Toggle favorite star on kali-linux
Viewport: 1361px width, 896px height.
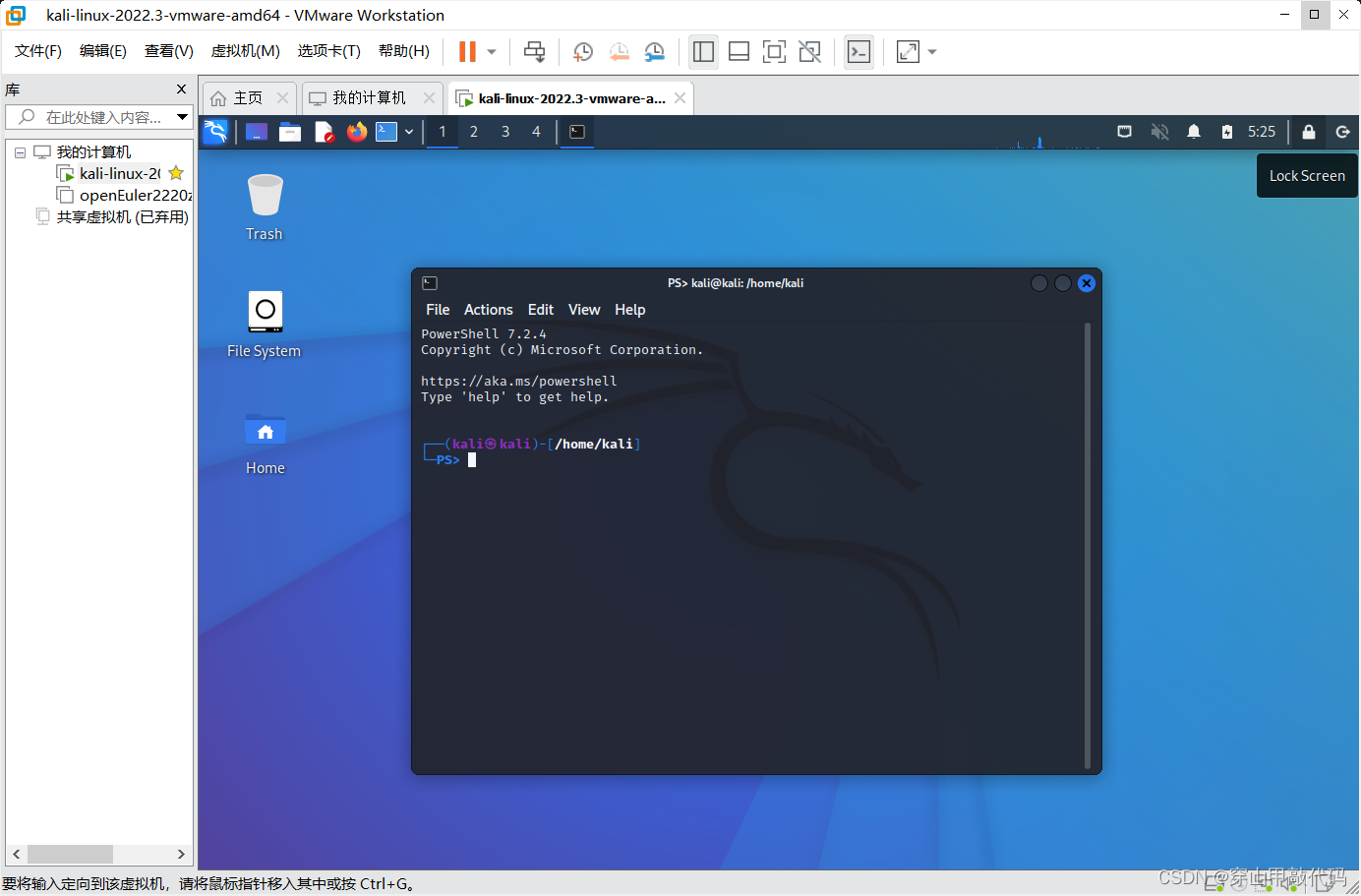point(176,173)
